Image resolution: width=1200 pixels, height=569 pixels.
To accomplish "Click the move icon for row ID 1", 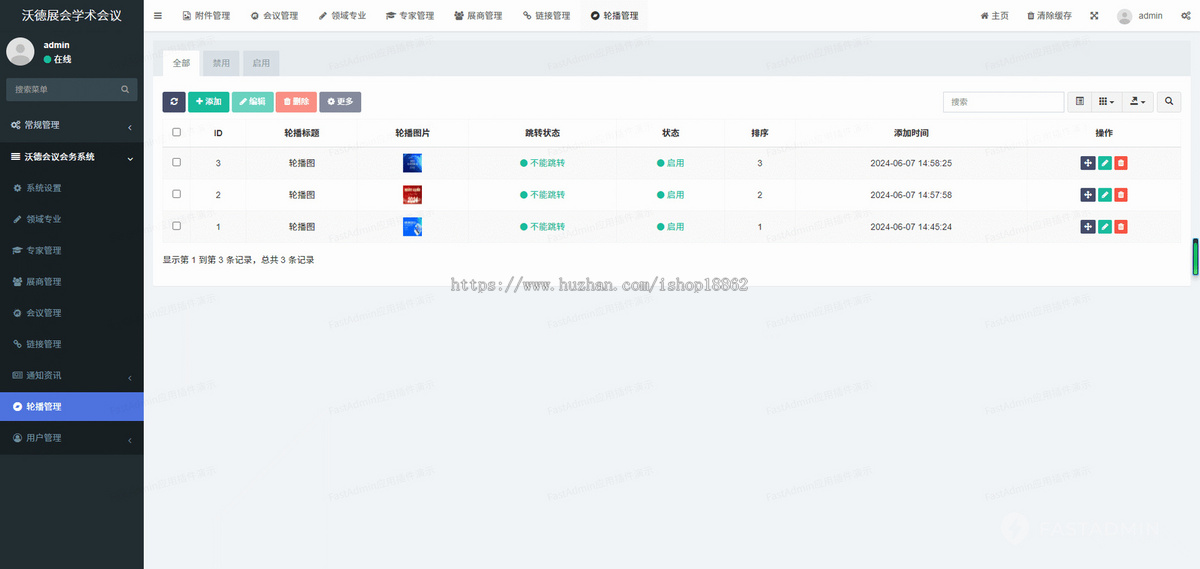I will pyautogui.click(x=1088, y=227).
